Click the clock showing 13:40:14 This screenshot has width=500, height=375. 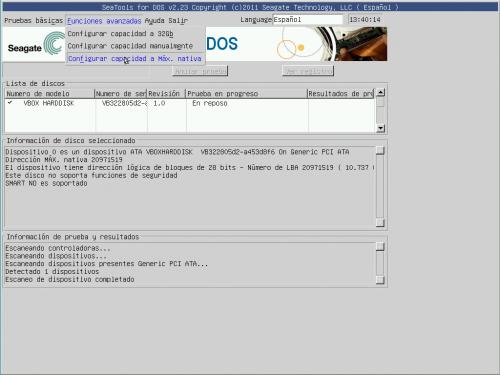[365, 20]
